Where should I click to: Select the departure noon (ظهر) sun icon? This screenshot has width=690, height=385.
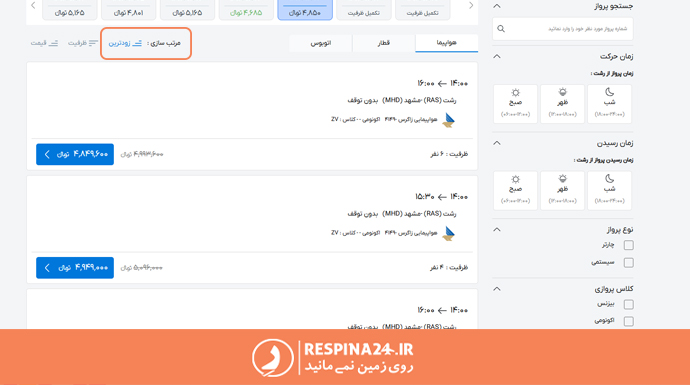coord(562,92)
